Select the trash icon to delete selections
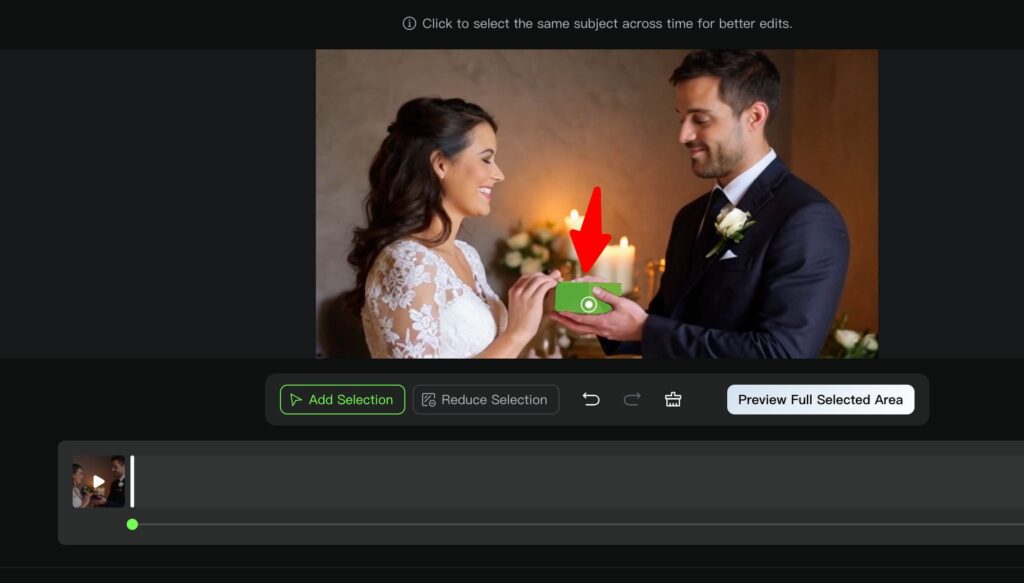This screenshot has height=583, width=1024. pyautogui.click(x=672, y=398)
